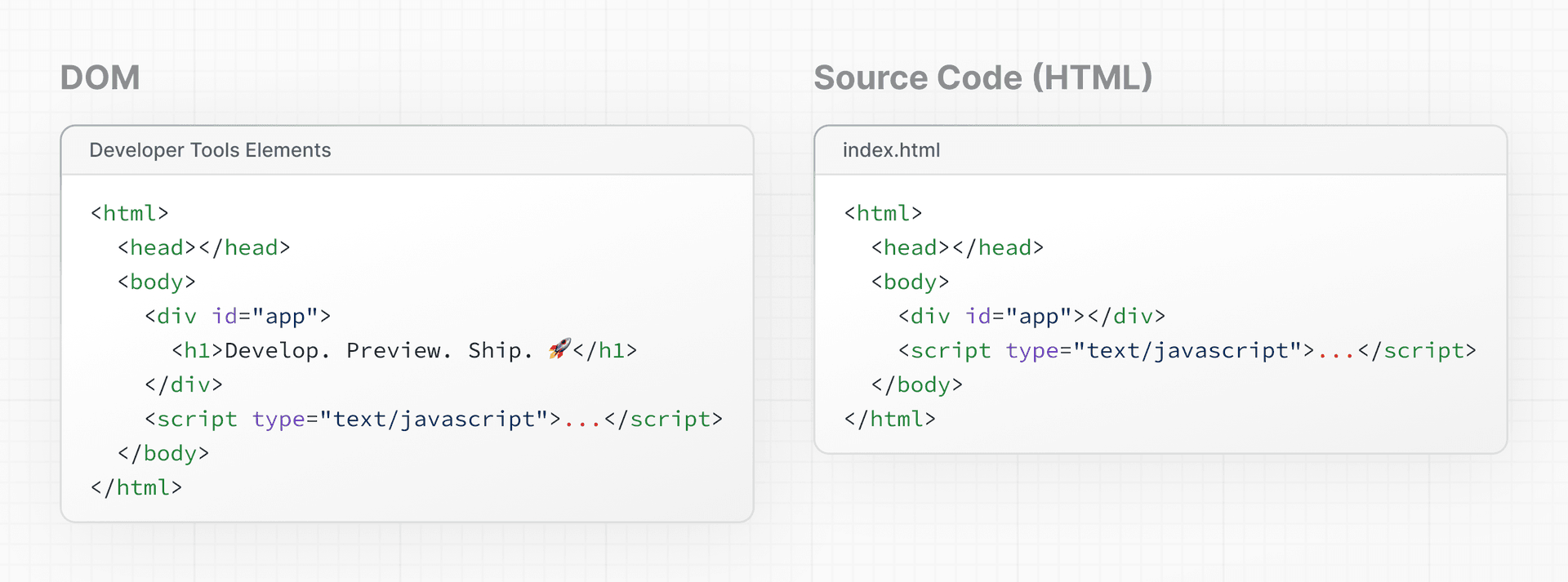Image resolution: width=1568 pixels, height=582 pixels.
Task: Click the closing body tag in index.html
Action: click(917, 385)
